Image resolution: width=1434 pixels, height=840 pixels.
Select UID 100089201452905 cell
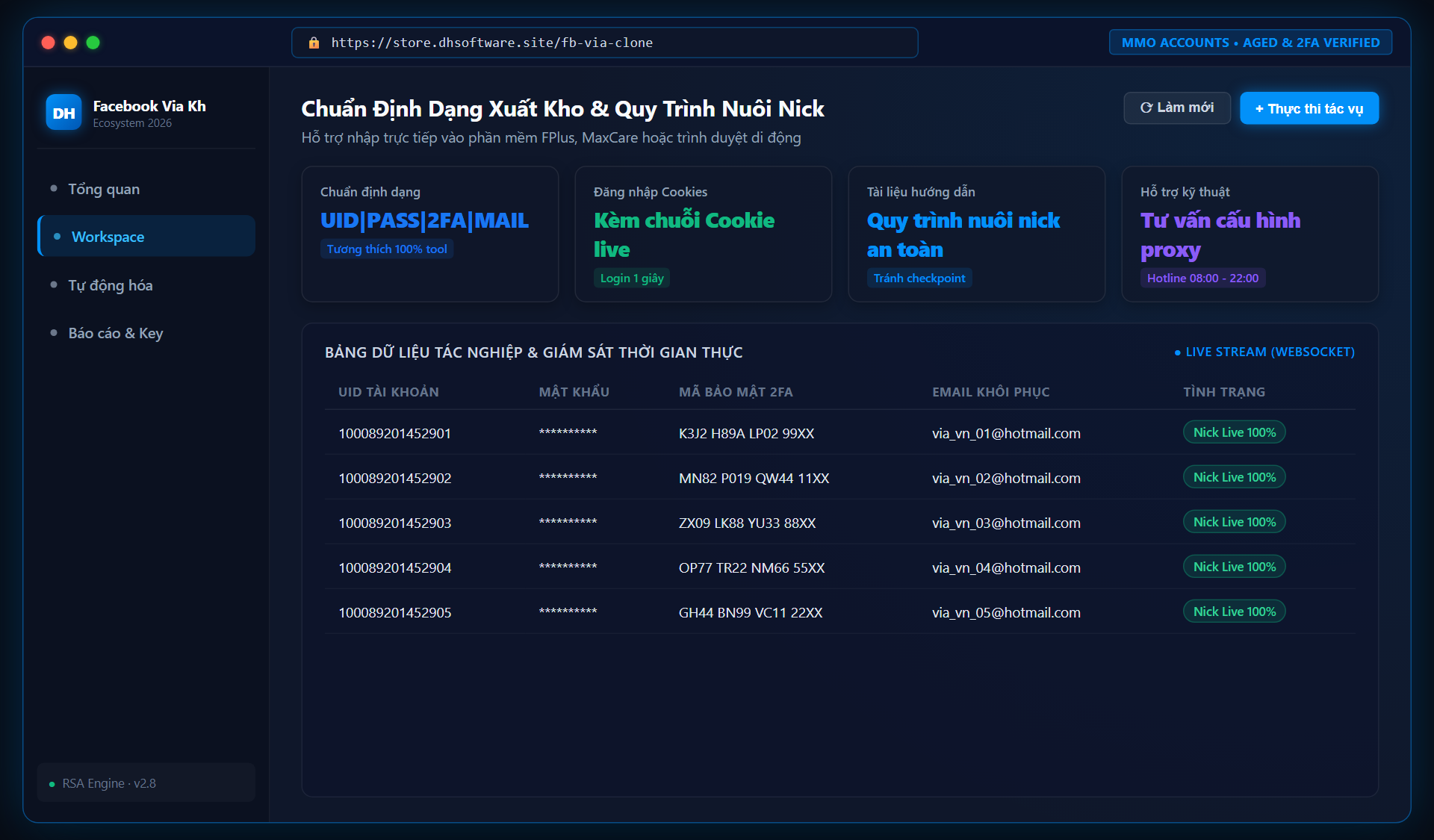(x=394, y=613)
